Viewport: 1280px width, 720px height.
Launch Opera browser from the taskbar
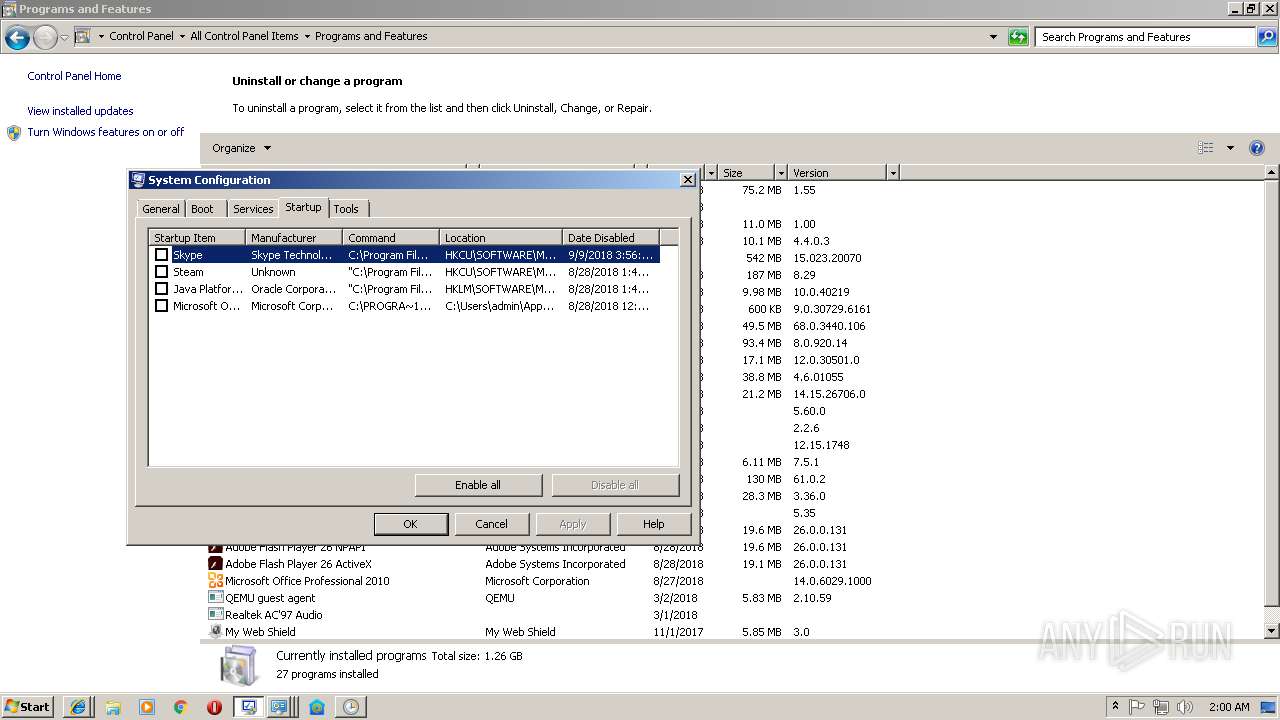(x=214, y=707)
